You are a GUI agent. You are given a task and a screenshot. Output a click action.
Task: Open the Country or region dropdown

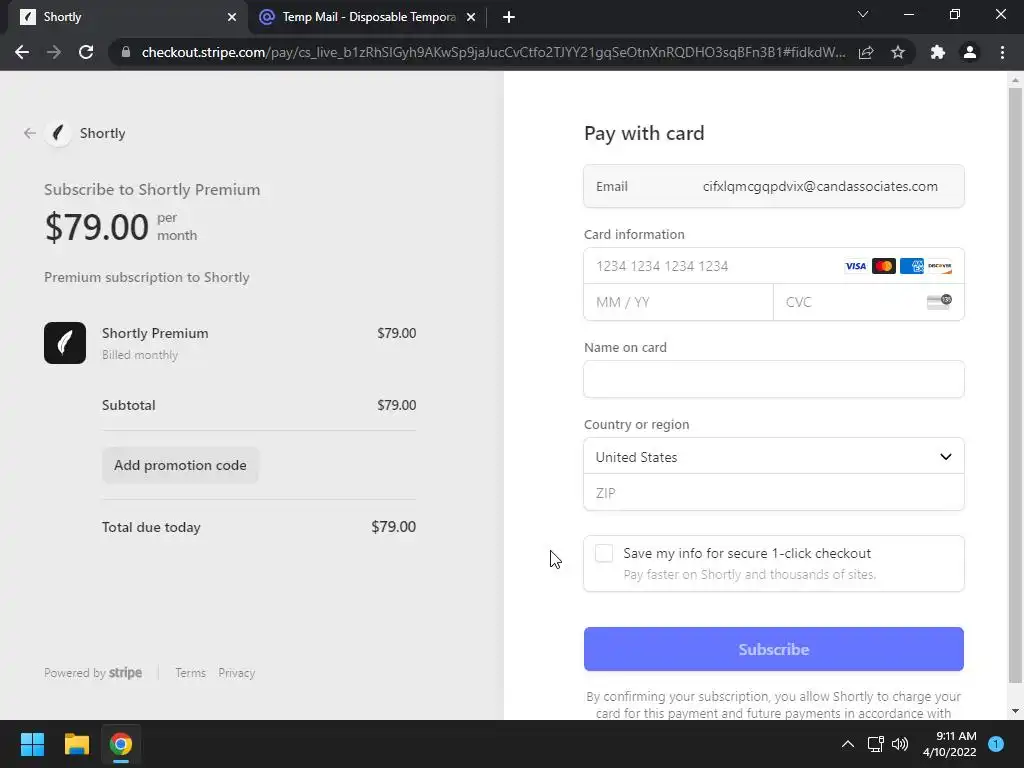click(773, 457)
